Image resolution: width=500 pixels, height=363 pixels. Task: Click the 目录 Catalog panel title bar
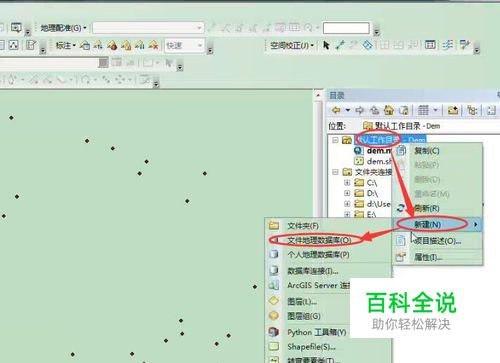tap(413, 96)
